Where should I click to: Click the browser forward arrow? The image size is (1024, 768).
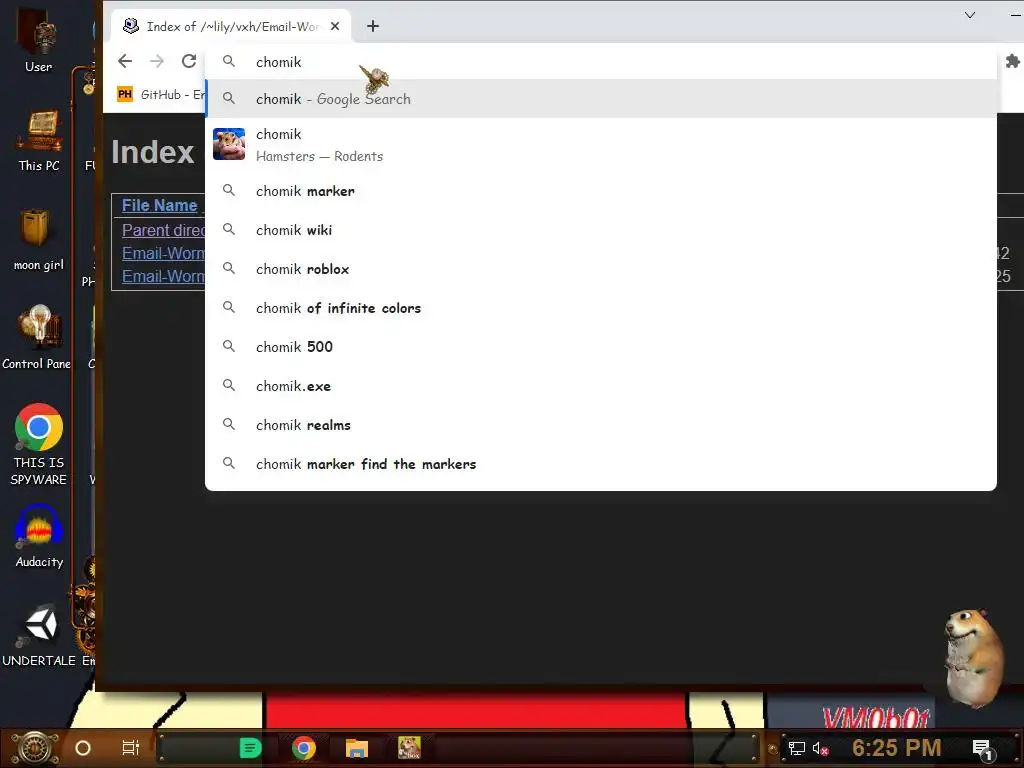pyautogui.click(x=157, y=61)
